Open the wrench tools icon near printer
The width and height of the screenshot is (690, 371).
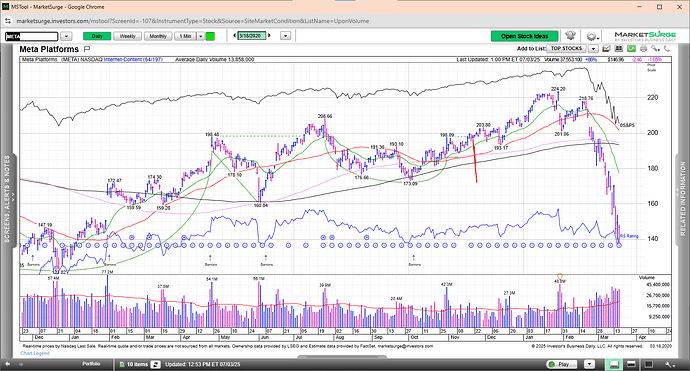pyautogui.click(x=656, y=48)
